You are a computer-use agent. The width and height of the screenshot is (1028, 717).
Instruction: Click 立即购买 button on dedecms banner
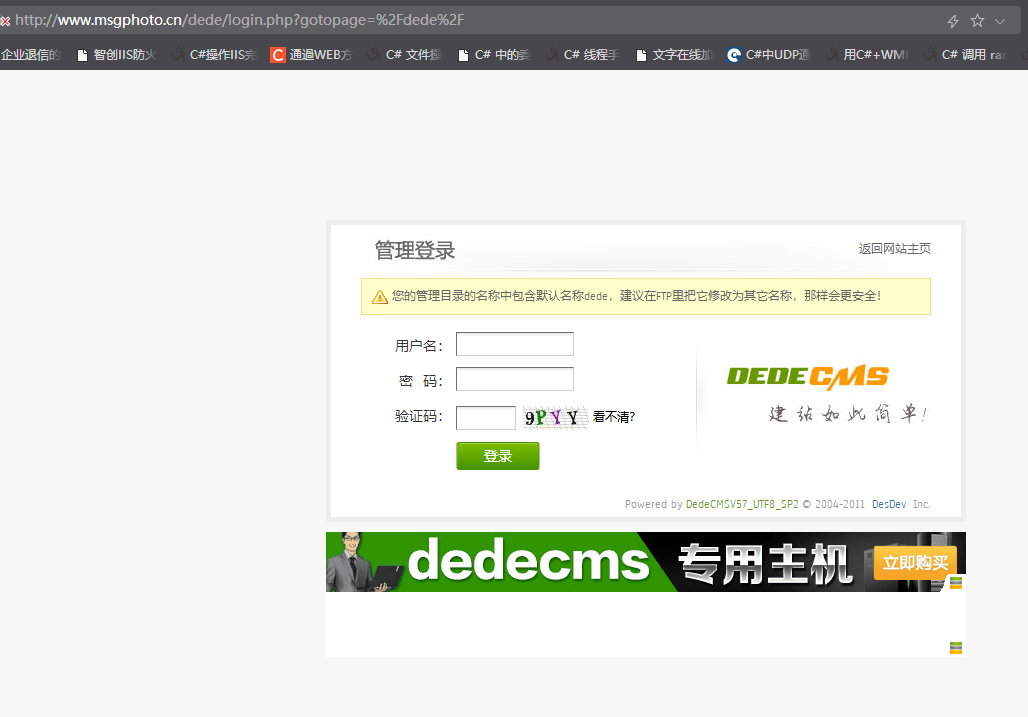coord(914,563)
